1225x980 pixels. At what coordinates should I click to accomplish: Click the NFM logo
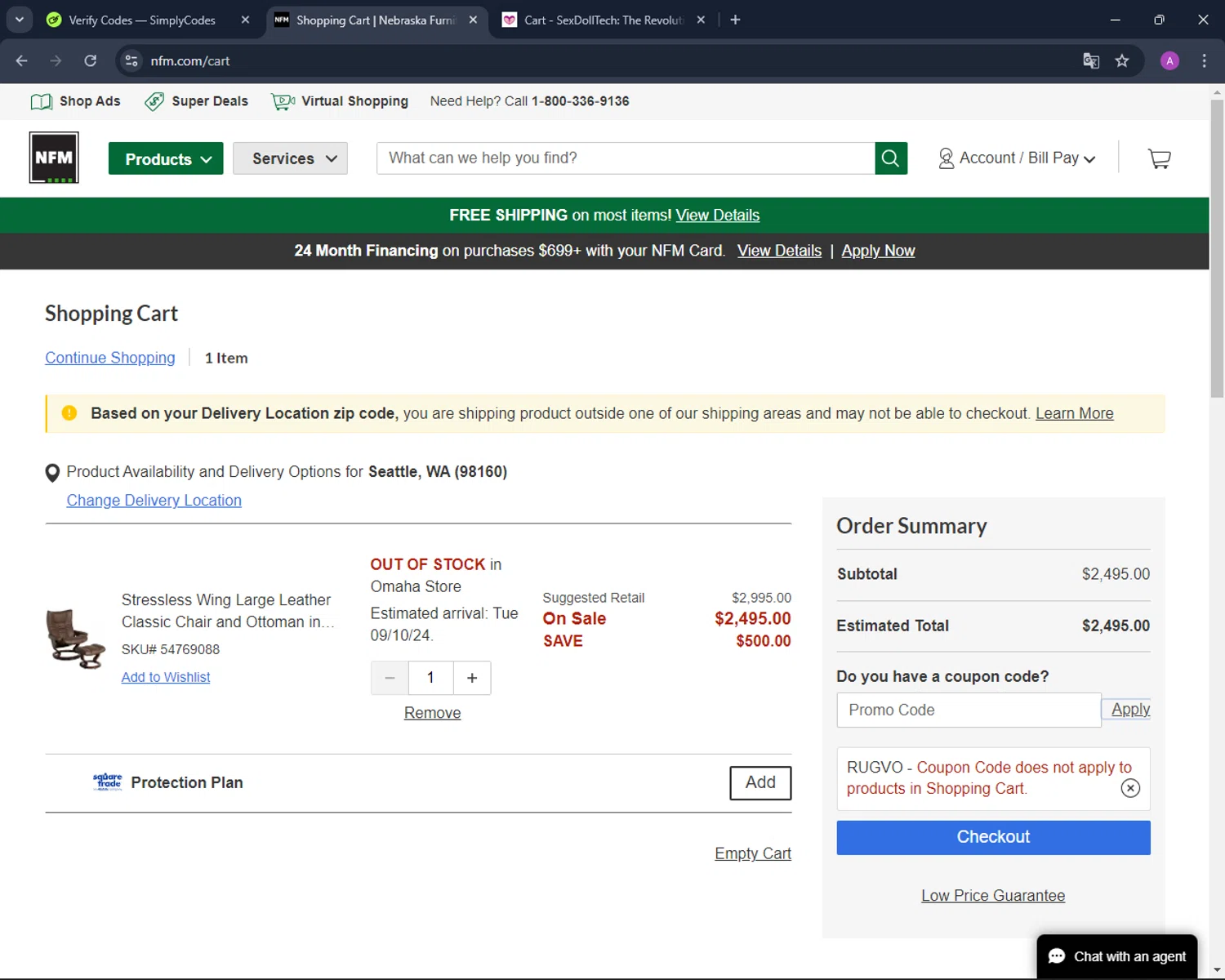pyautogui.click(x=54, y=158)
